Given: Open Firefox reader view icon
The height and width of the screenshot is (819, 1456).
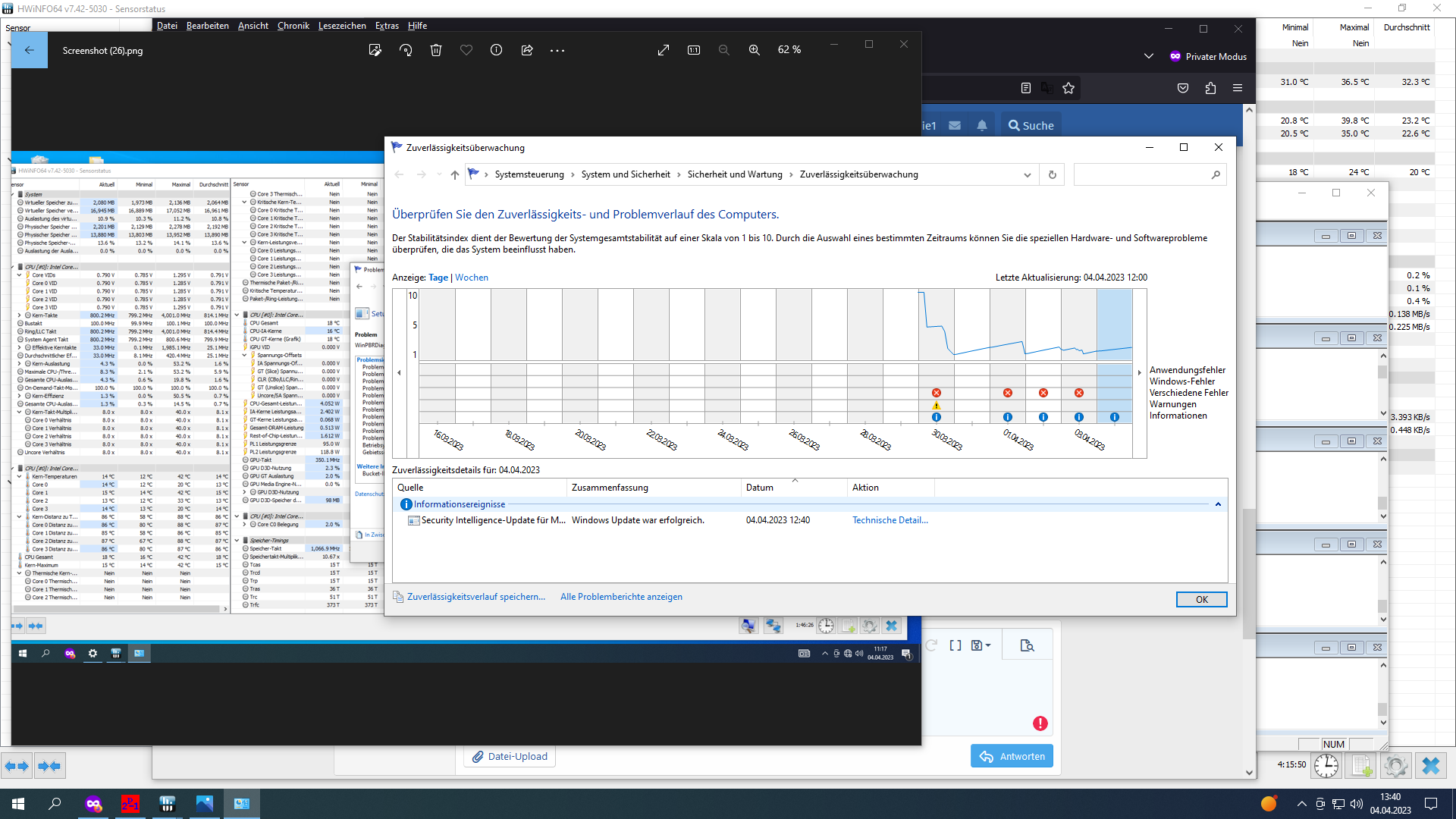Looking at the screenshot, I should 1026,88.
